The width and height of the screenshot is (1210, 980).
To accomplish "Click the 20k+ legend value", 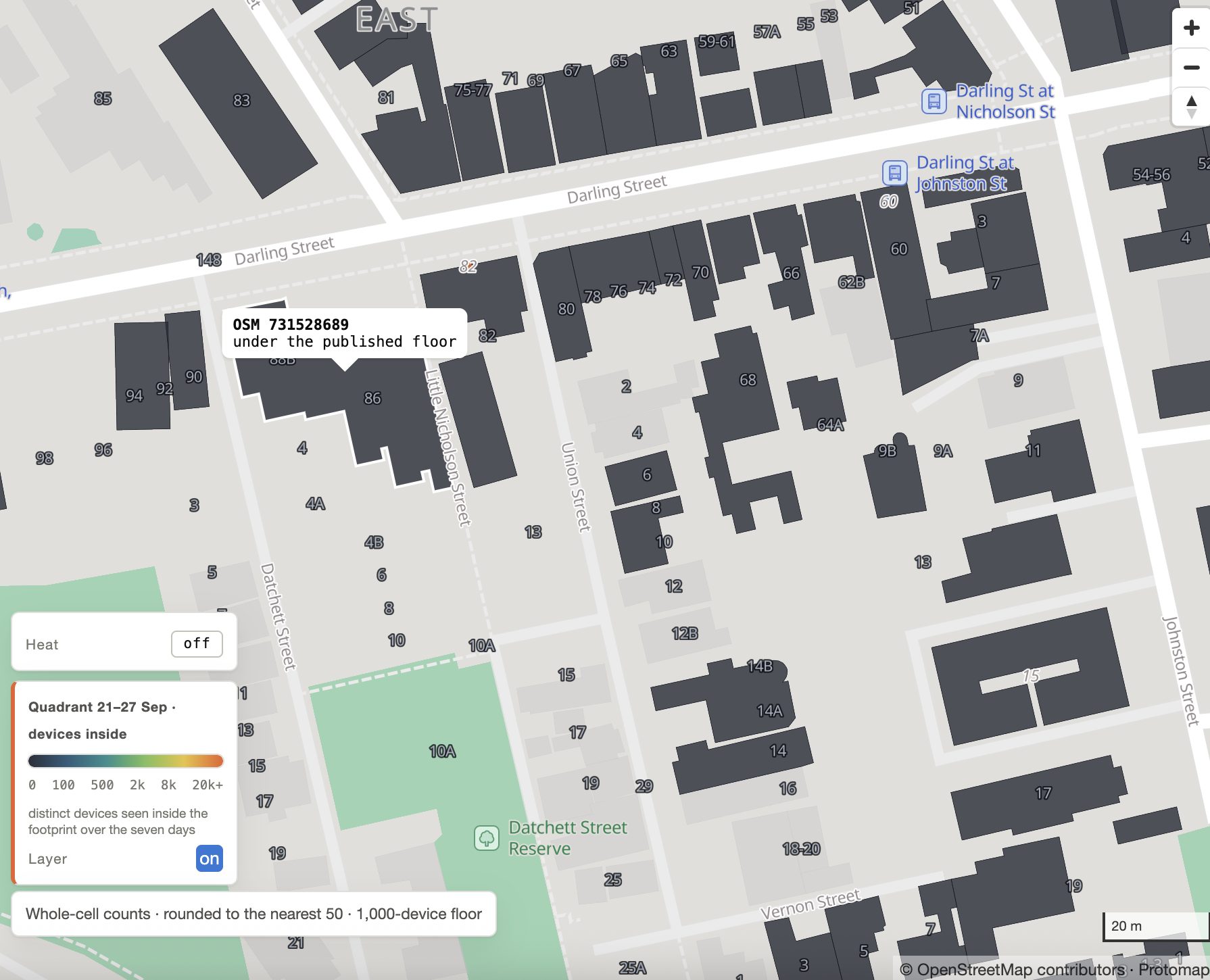I will 208,785.
